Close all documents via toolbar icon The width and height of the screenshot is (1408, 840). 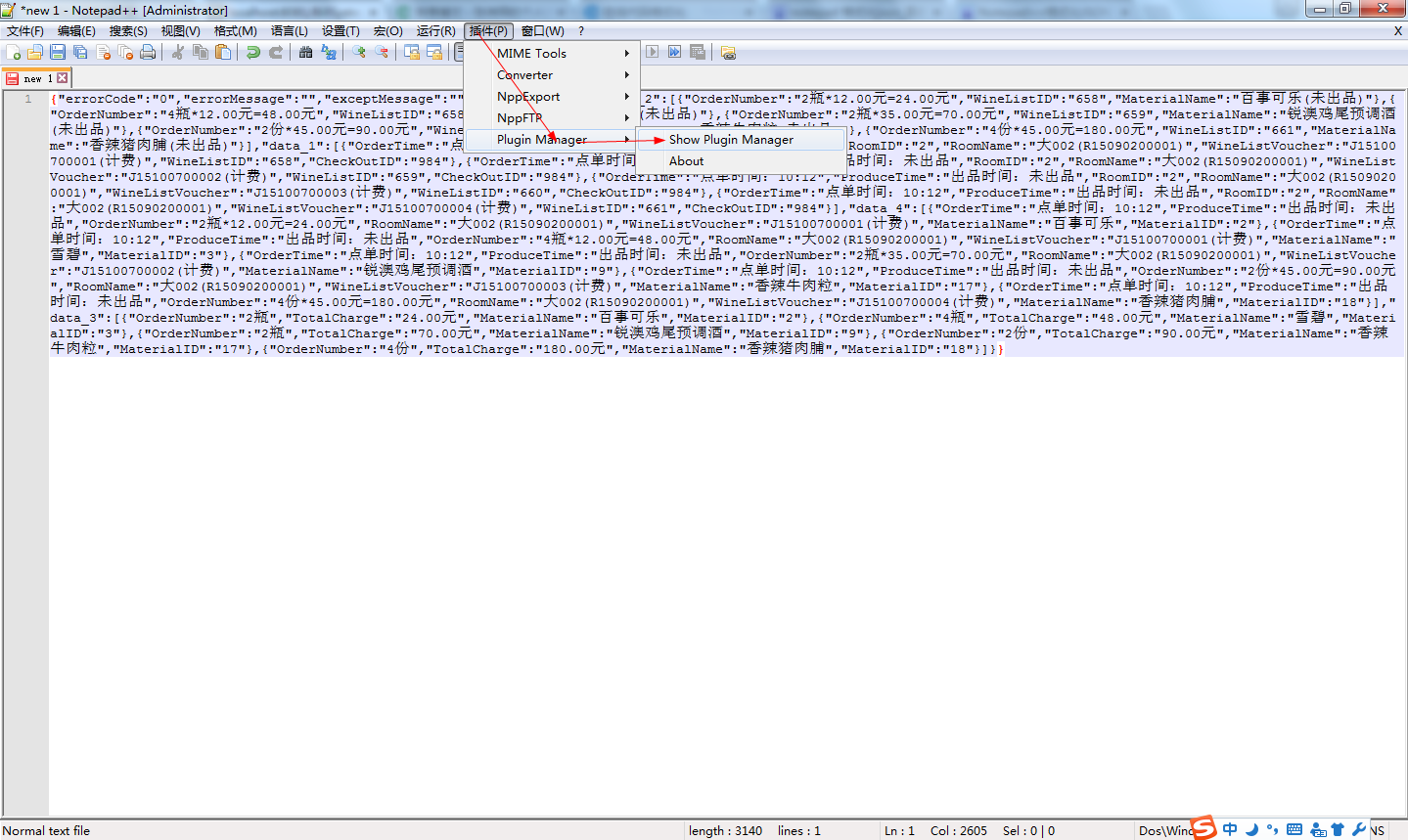125,52
